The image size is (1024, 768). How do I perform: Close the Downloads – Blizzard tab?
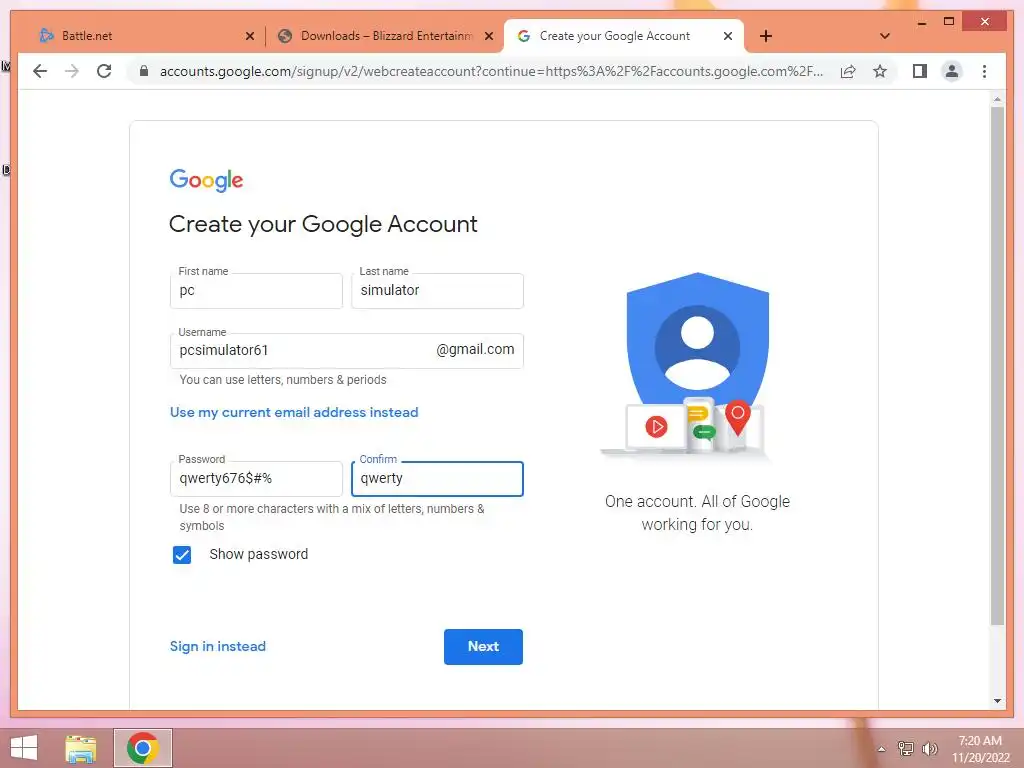(488, 36)
